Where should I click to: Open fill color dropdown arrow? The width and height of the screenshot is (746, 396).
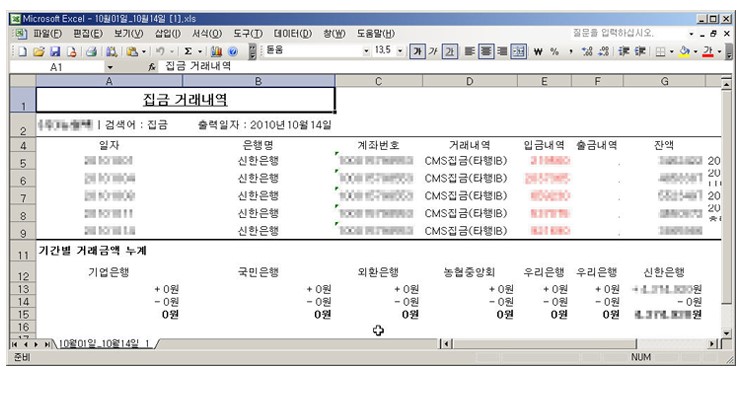(695, 51)
